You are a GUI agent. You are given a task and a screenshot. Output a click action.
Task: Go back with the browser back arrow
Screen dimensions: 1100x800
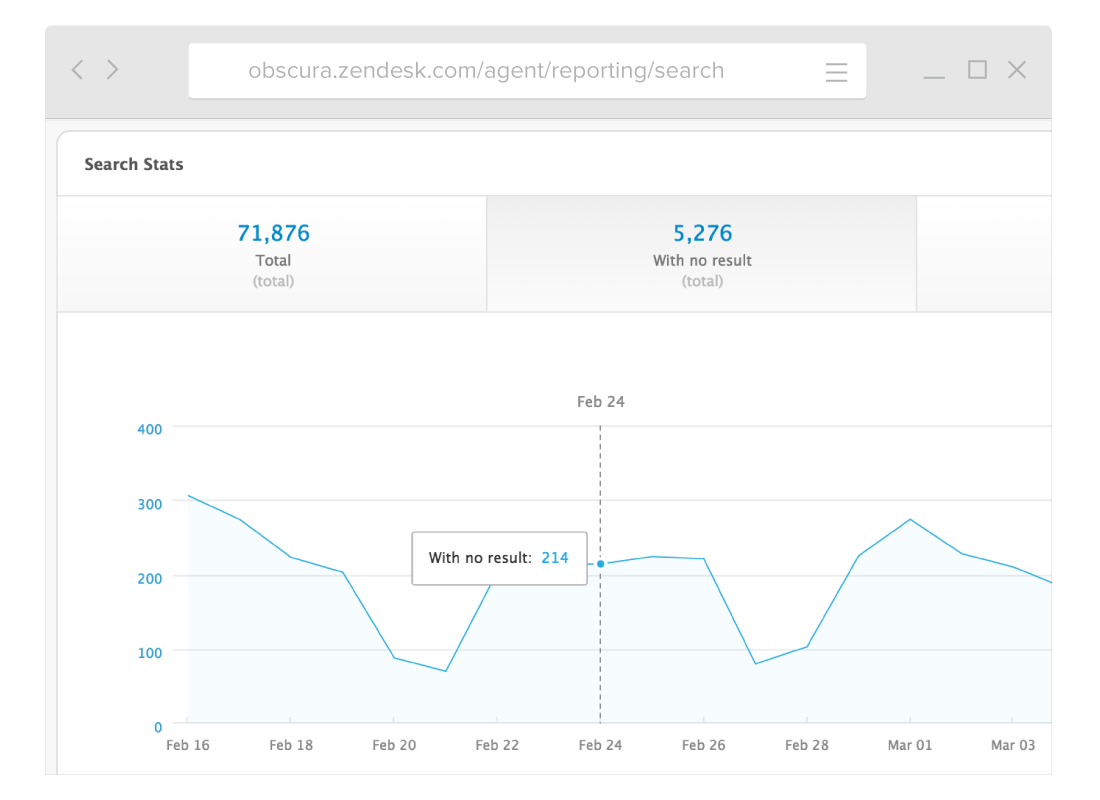coord(77,69)
